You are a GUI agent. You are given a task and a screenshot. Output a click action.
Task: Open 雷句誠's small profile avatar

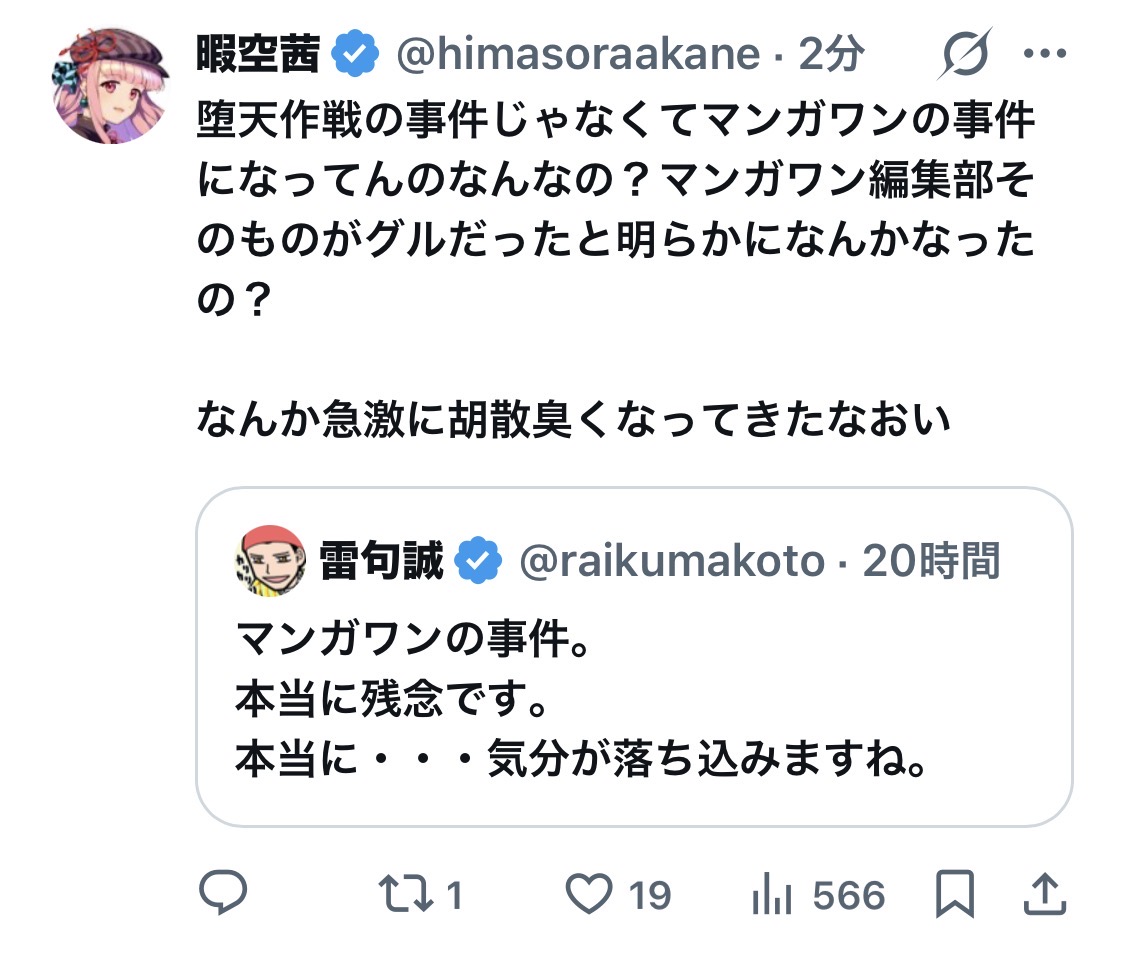[270, 561]
